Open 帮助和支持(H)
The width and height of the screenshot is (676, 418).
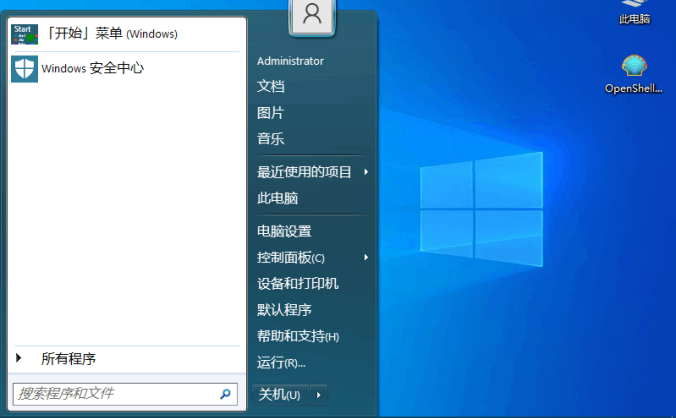pyautogui.click(x=298, y=336)
